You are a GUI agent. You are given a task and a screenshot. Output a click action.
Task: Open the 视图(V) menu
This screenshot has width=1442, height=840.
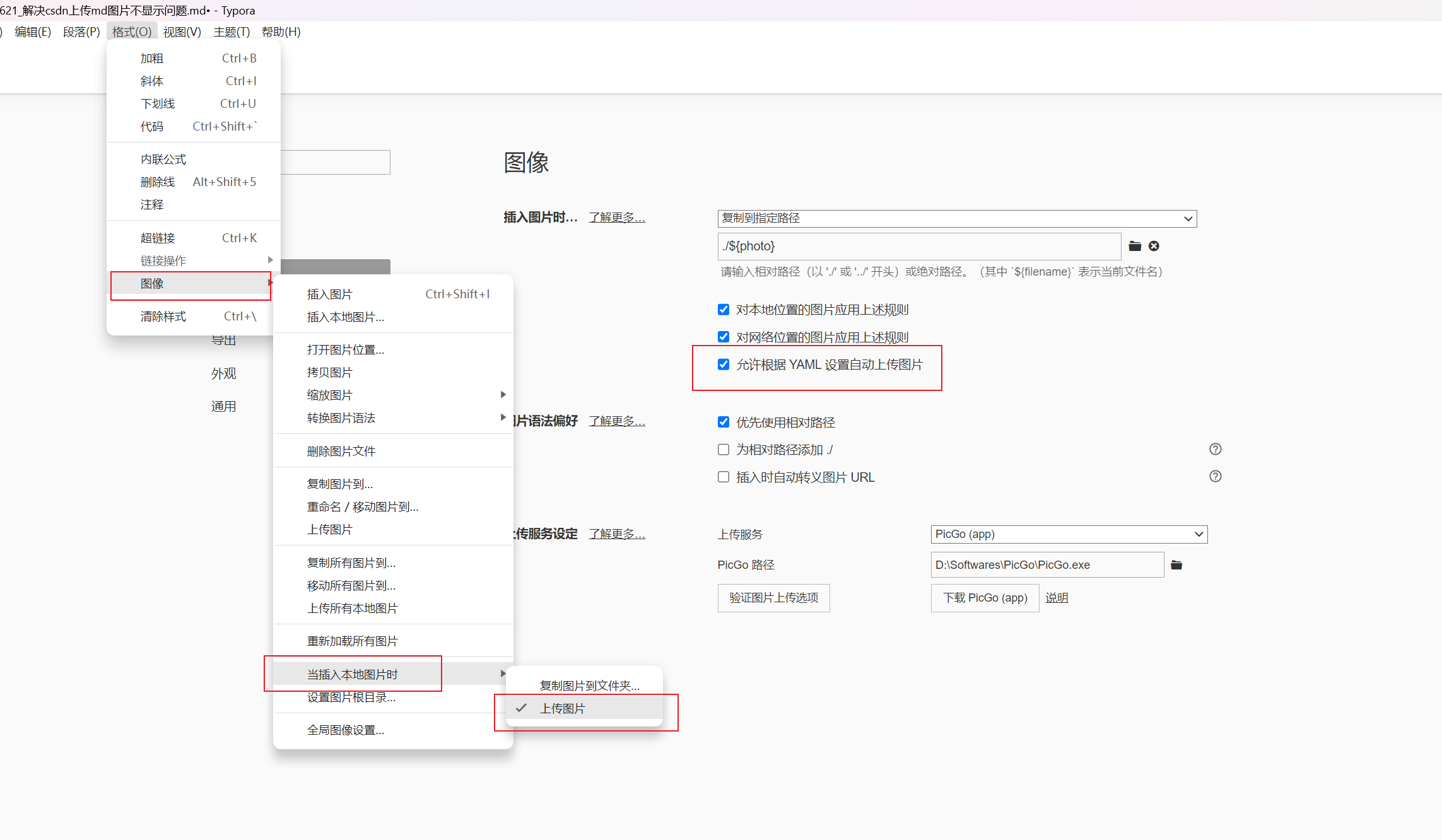[x=182, y=32]
